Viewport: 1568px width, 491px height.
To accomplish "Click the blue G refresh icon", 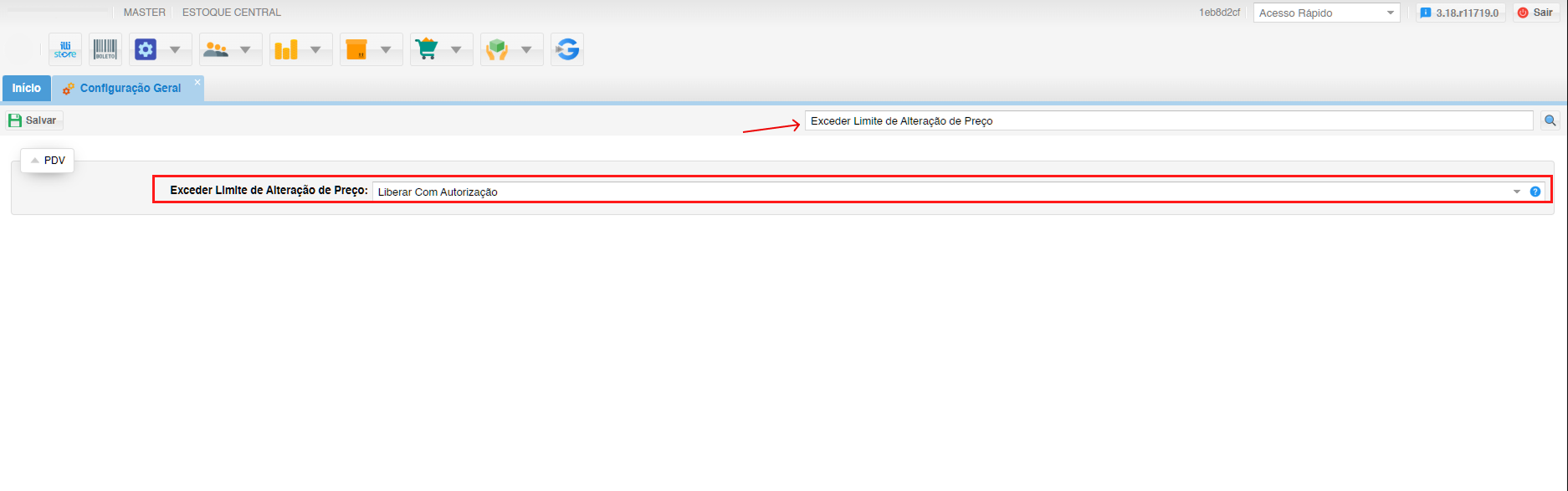I will click(x=567, y=50).
